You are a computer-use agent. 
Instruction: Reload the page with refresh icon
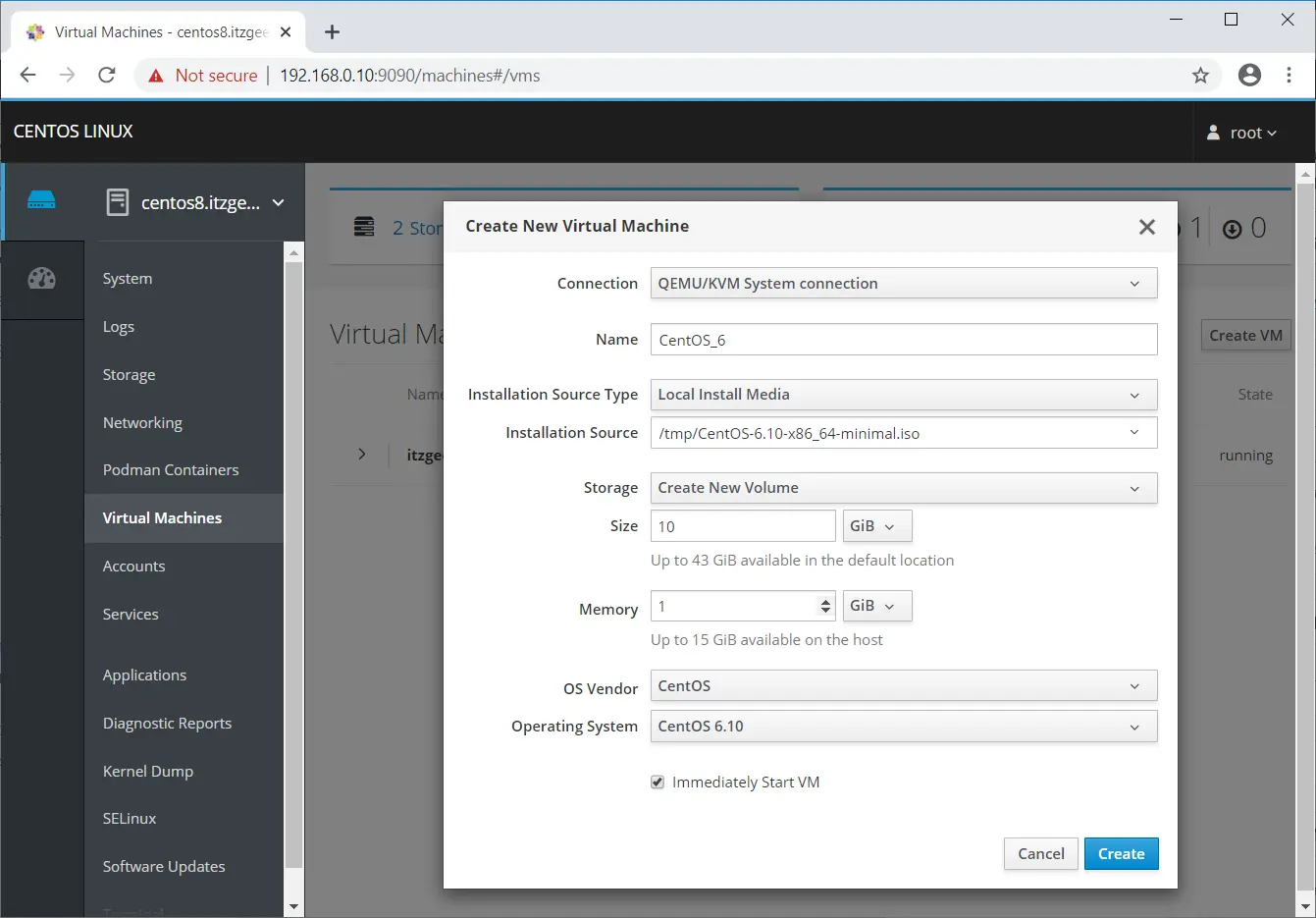(107, 76)
